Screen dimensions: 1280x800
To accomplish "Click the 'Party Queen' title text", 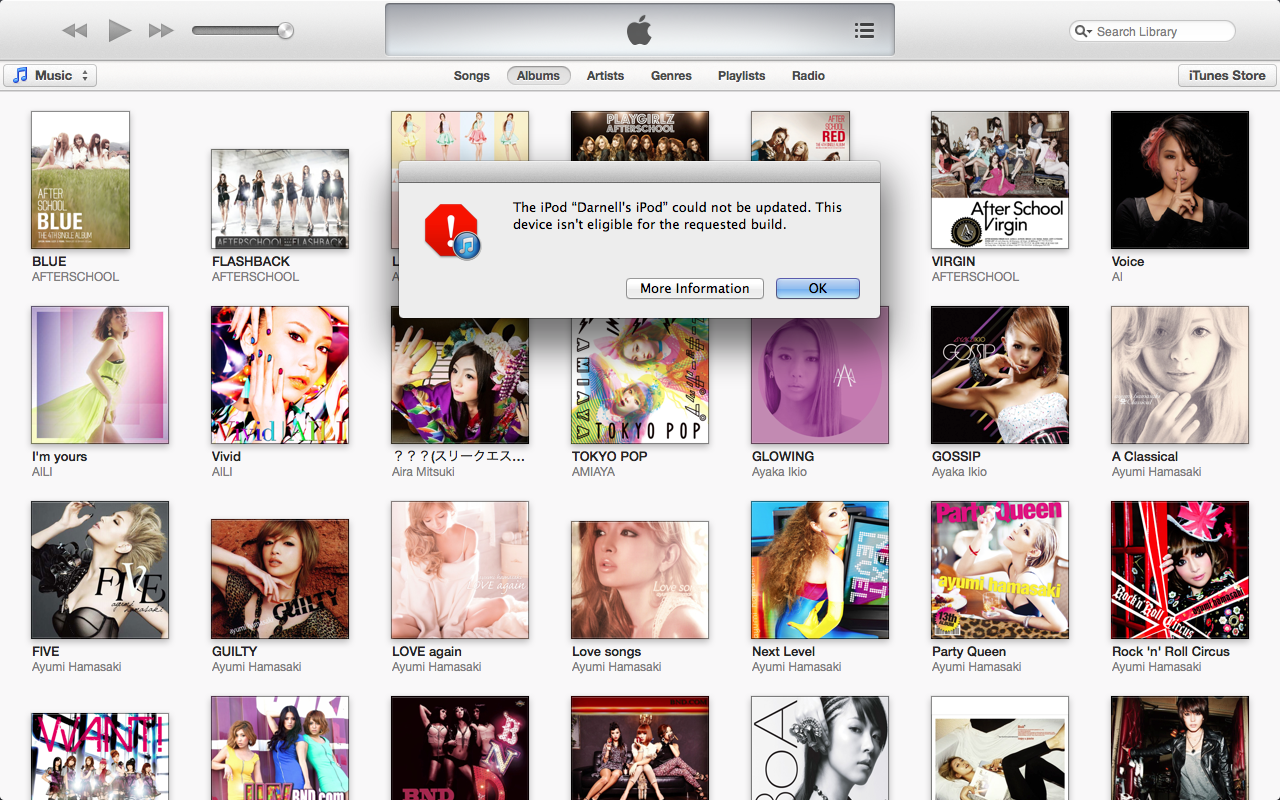I will pos(969,651).
